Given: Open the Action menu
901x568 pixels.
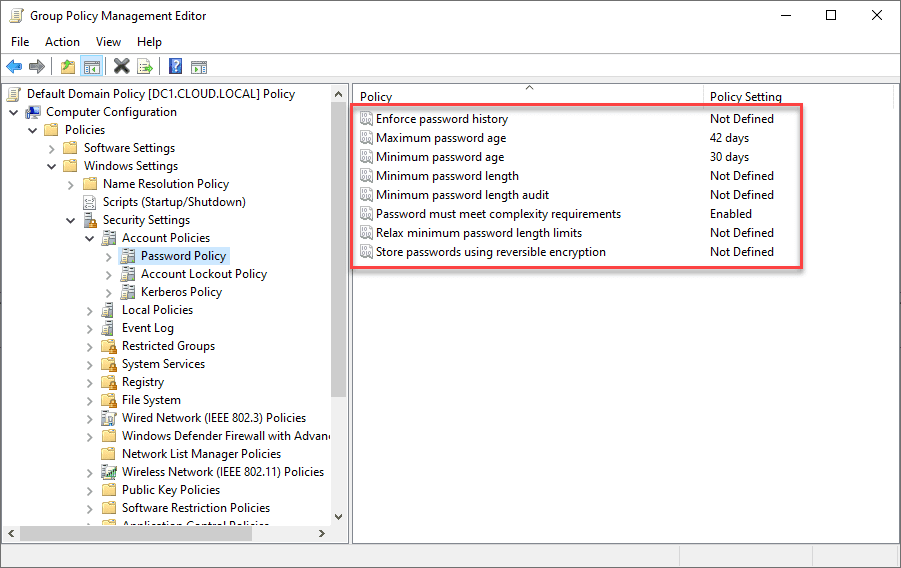Looking at the screenshot, I should coord(62,42).
